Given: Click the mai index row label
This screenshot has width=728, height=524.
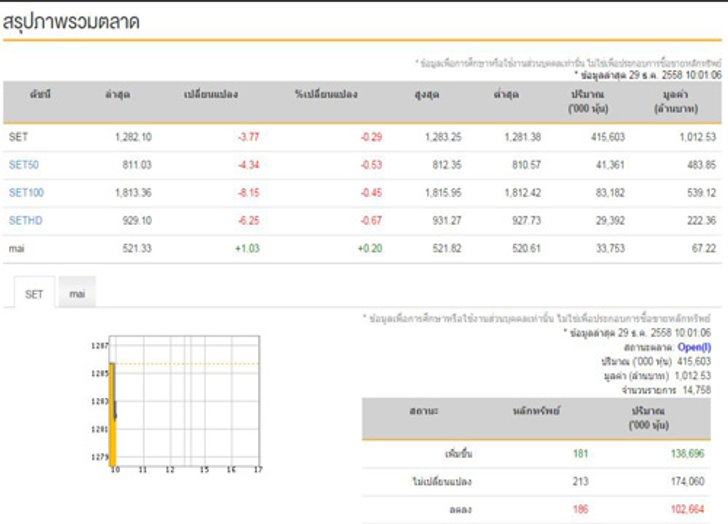Looking at the screenshot, I should [16, 248].
